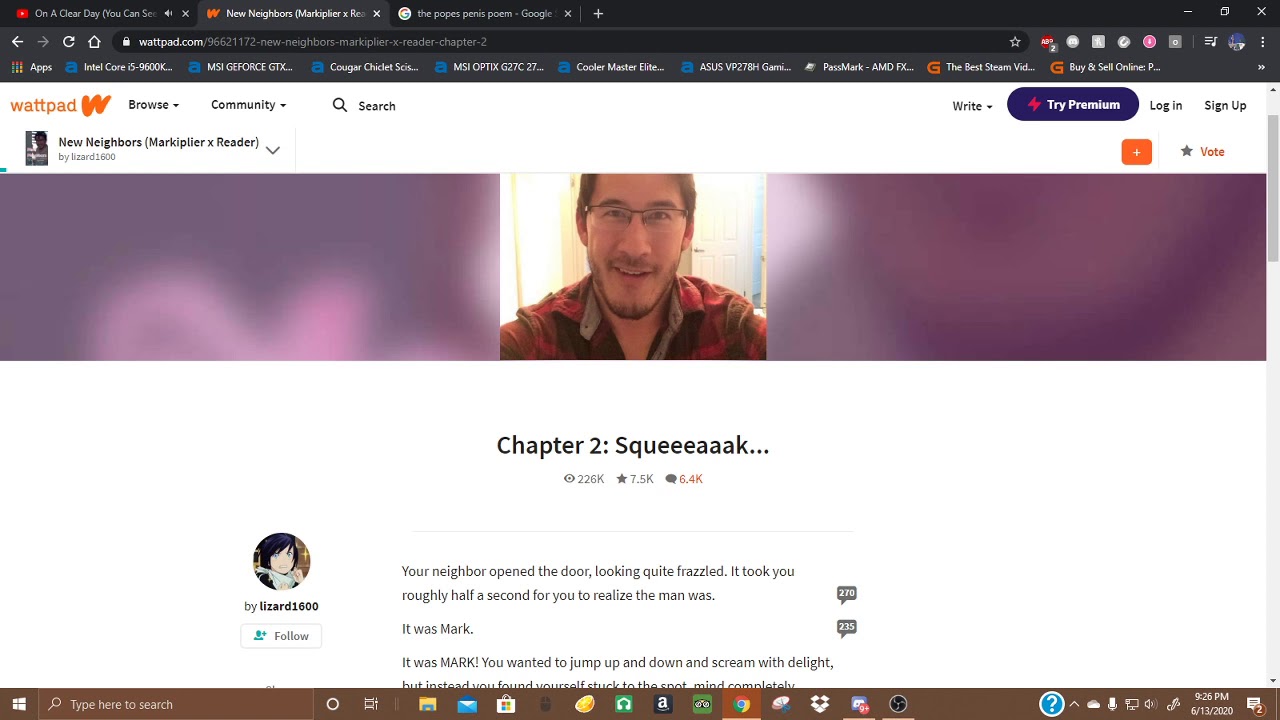1280x720 pixels.
Task: Open the Community menu
Action: pos(248,105)
